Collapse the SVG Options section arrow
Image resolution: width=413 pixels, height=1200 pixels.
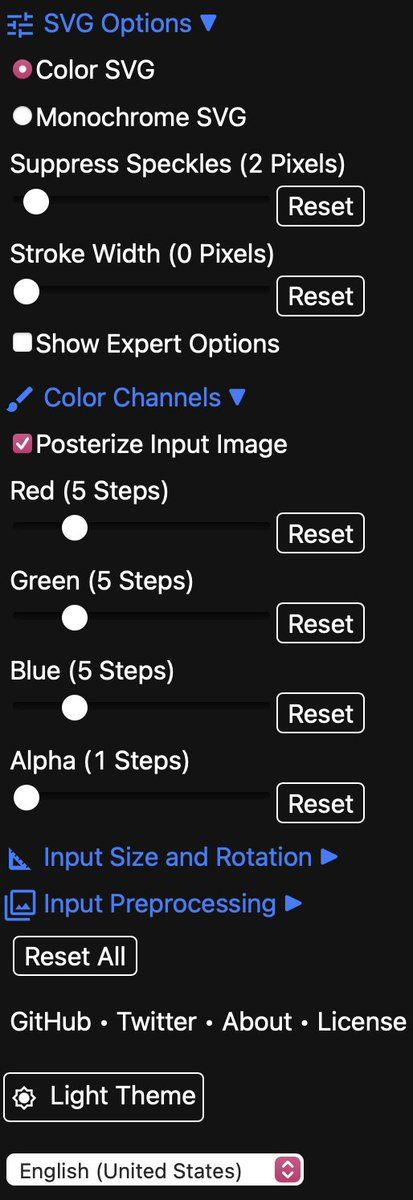[208, 23]
